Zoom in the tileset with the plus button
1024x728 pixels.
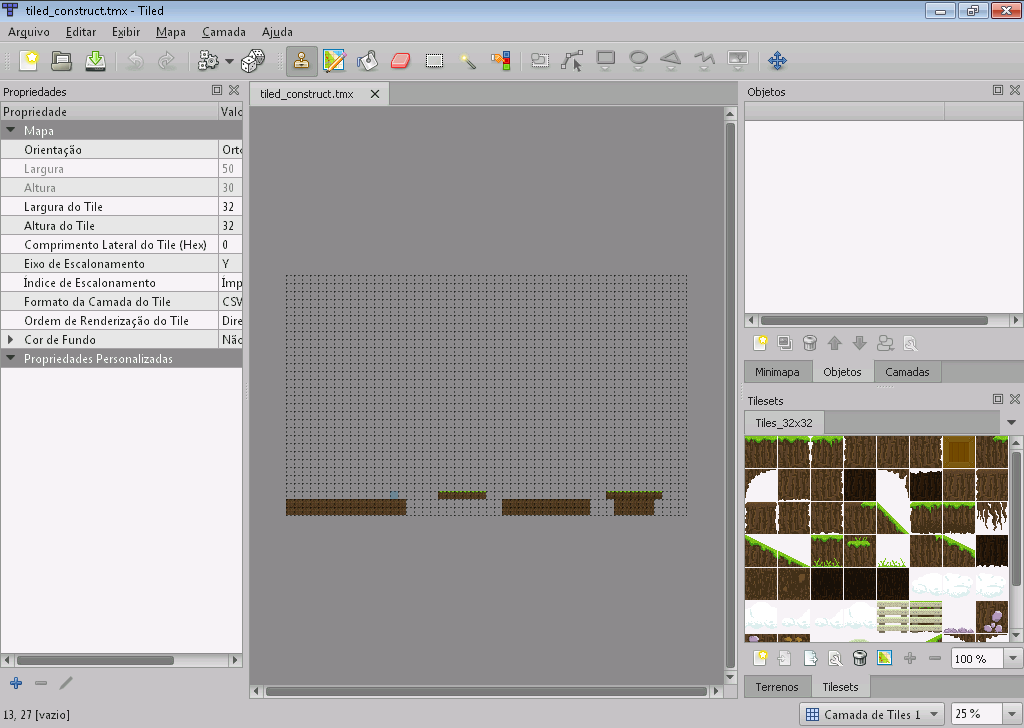(x=908, y=658)
